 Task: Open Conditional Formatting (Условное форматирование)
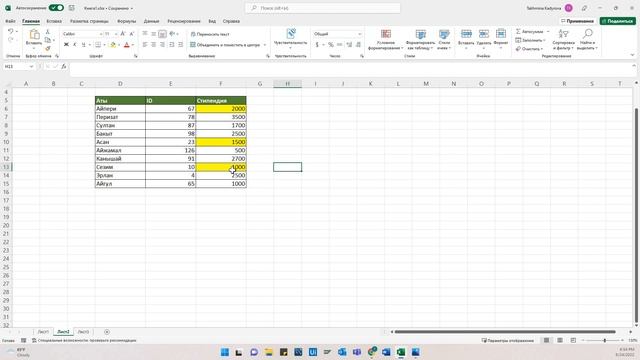tap(386, 39)
